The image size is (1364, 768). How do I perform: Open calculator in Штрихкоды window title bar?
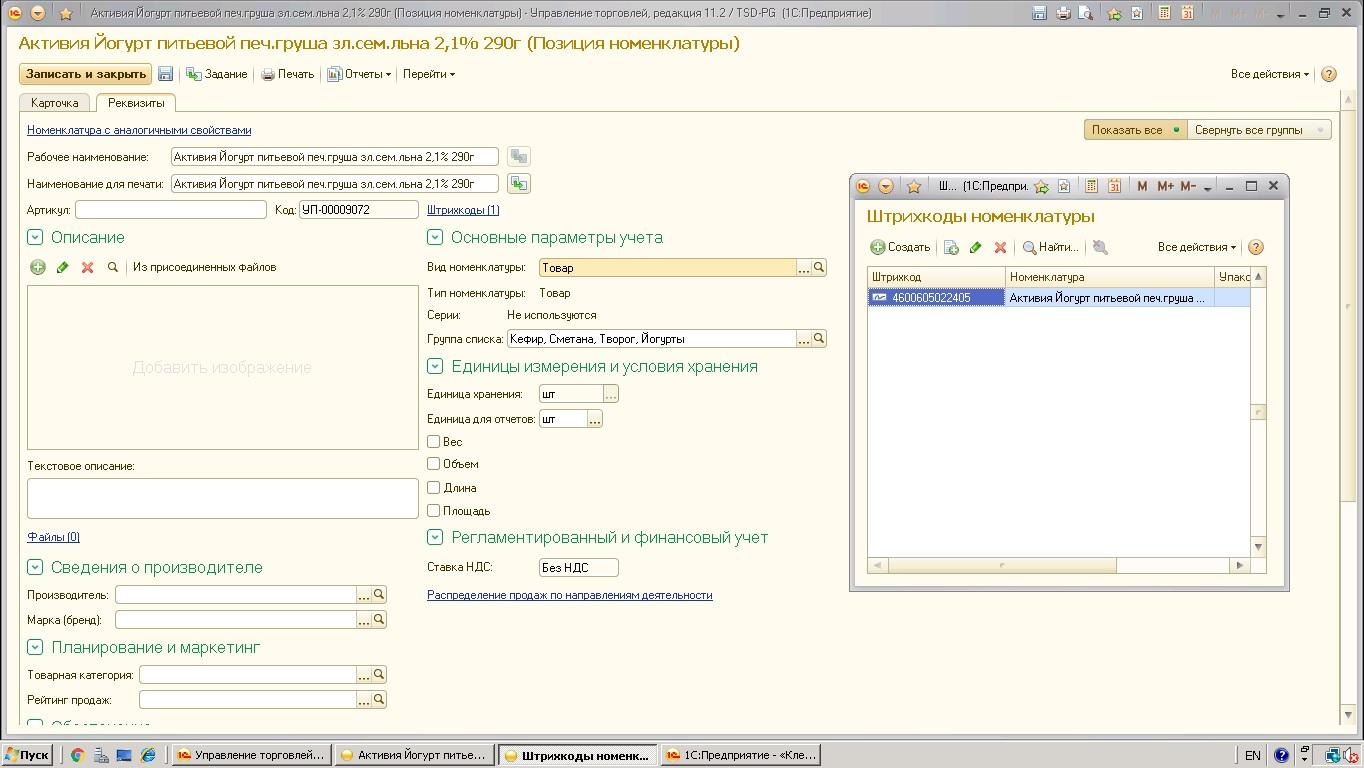(x=1091, y=186)
